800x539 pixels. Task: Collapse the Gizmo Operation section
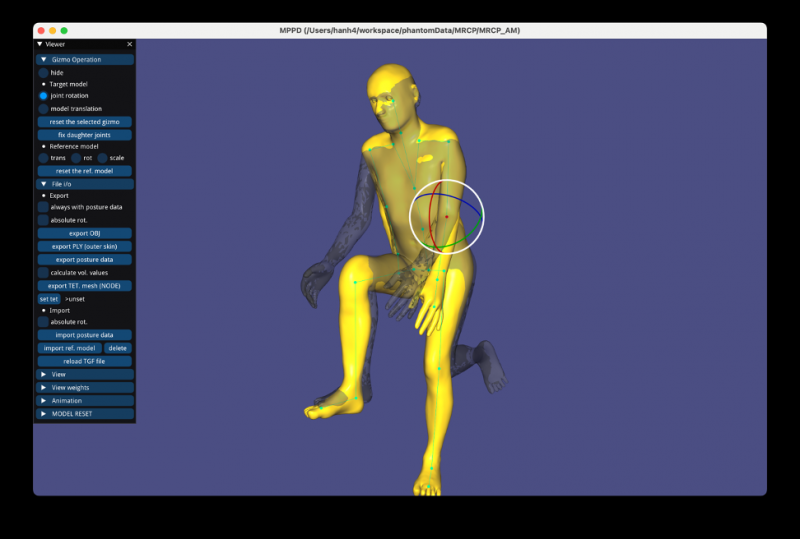coord(44,60)
